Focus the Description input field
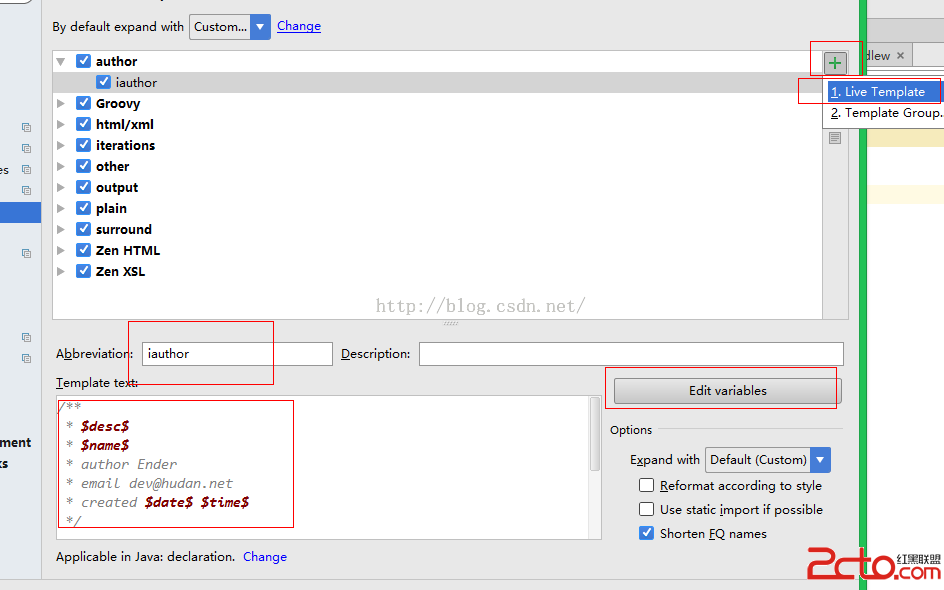Image resolution: width=944 pixels, height=590 pixels. tap(631, 354)
